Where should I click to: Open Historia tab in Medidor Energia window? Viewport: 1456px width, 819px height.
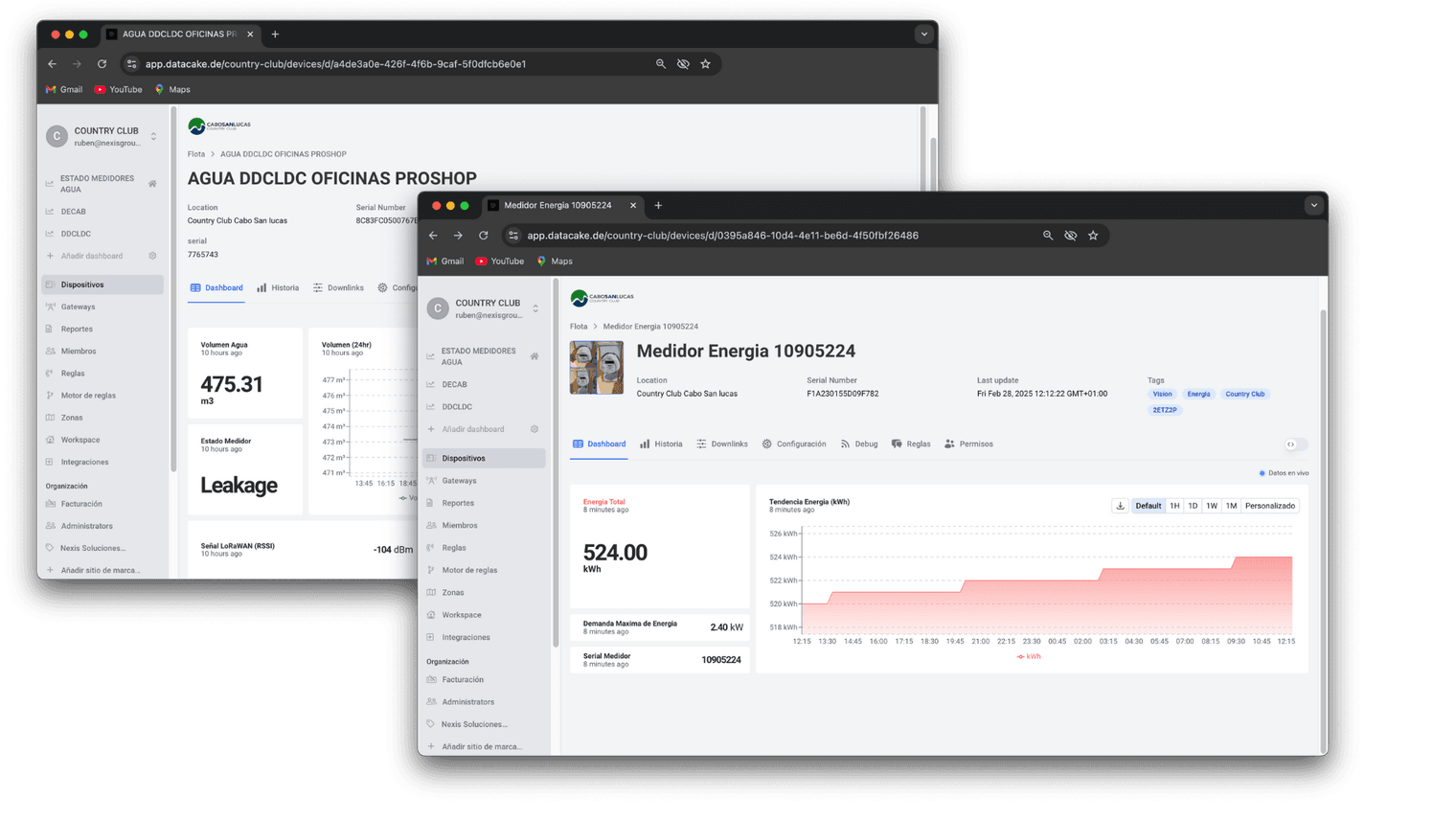(x=661, y=444)
